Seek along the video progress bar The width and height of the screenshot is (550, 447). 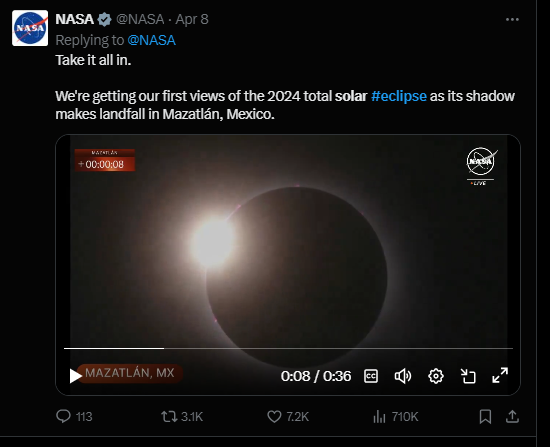(x=288, y=348)
